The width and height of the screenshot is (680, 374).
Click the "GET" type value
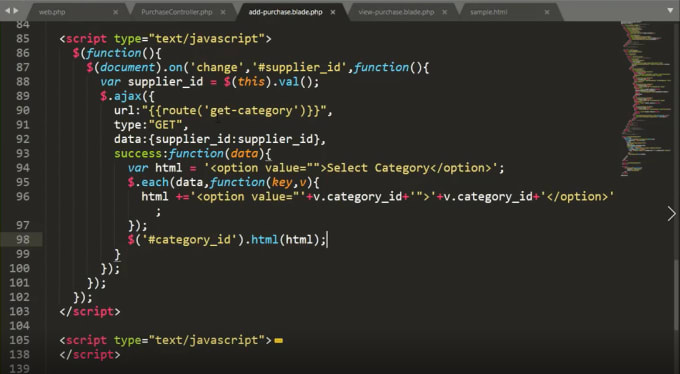coord(165,125)
